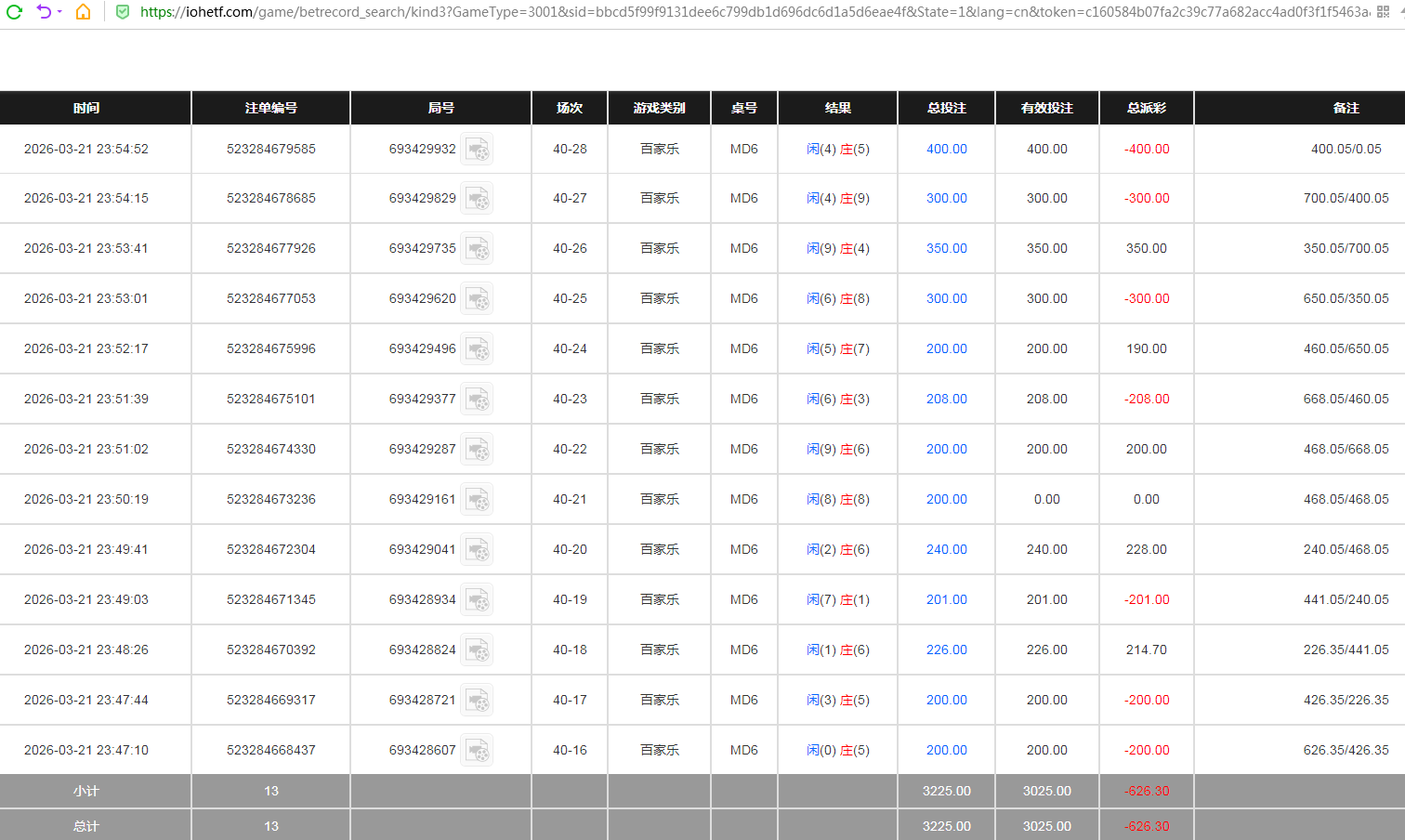Play replay icon for round 693429829
This screenshot has height=840, width=1405.
tap(478, 199)
